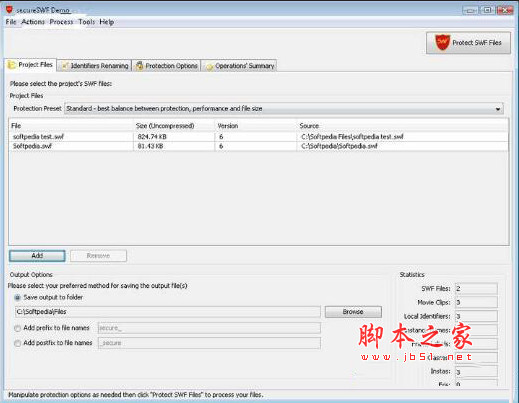Maximize the secureSWF Demo window
Image resolution: width=519 pixels, height=403 pixels.
pos(487,10)
